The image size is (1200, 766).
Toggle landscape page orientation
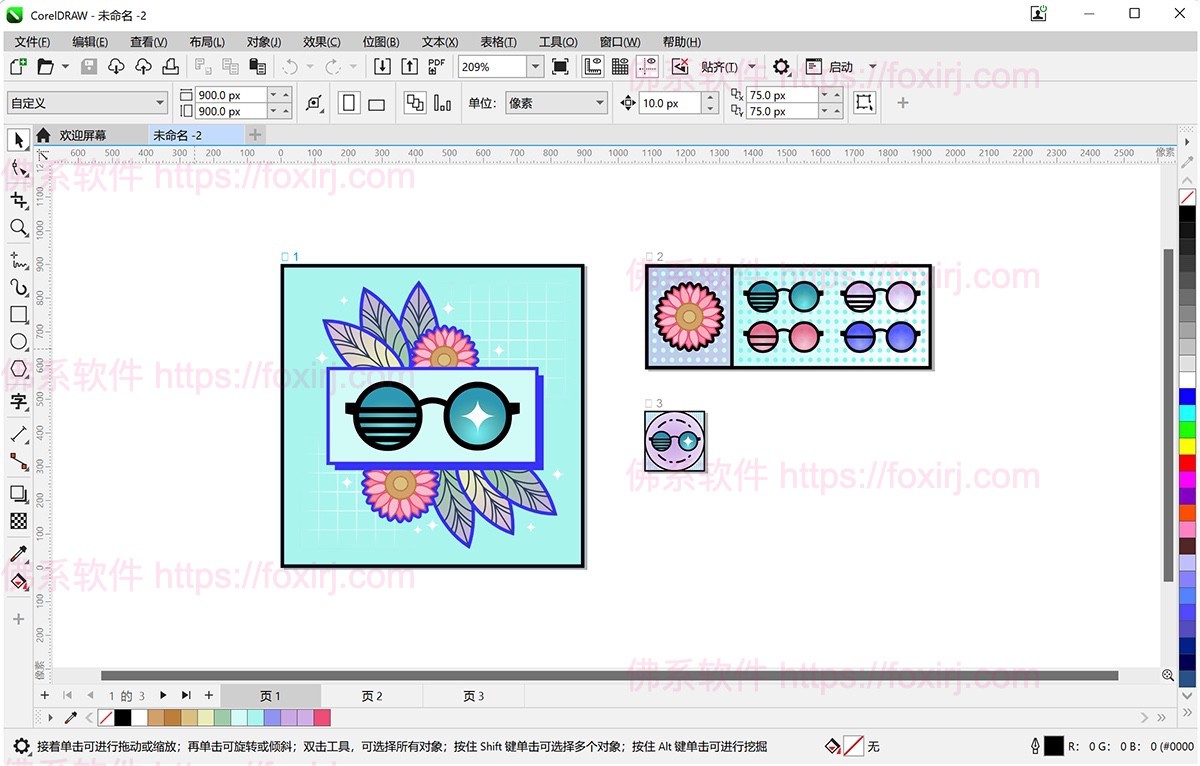click(377, 103)
